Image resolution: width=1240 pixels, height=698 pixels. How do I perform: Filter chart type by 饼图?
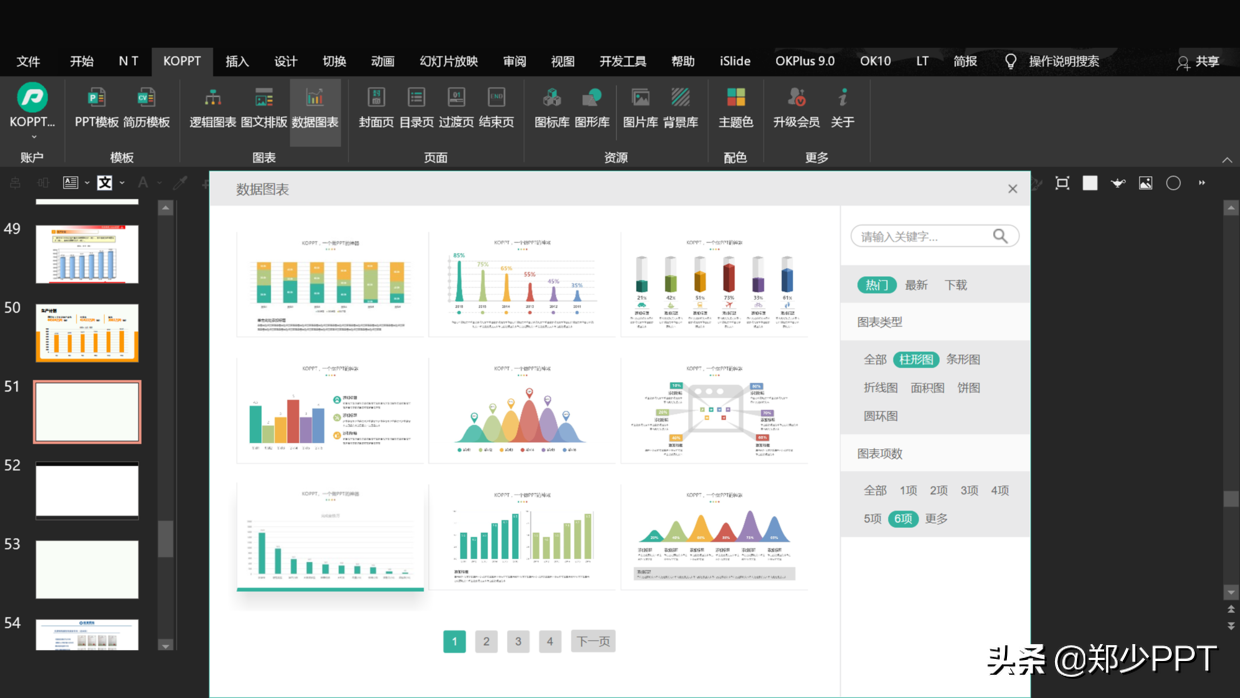[x=969, y=387]
